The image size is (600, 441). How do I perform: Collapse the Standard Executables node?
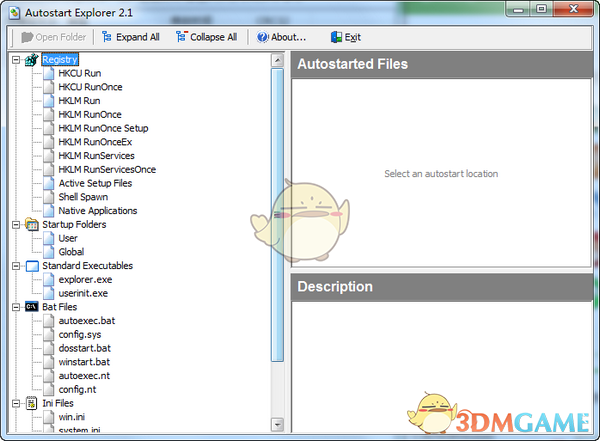pyautogui.click(x=16, y=266)
